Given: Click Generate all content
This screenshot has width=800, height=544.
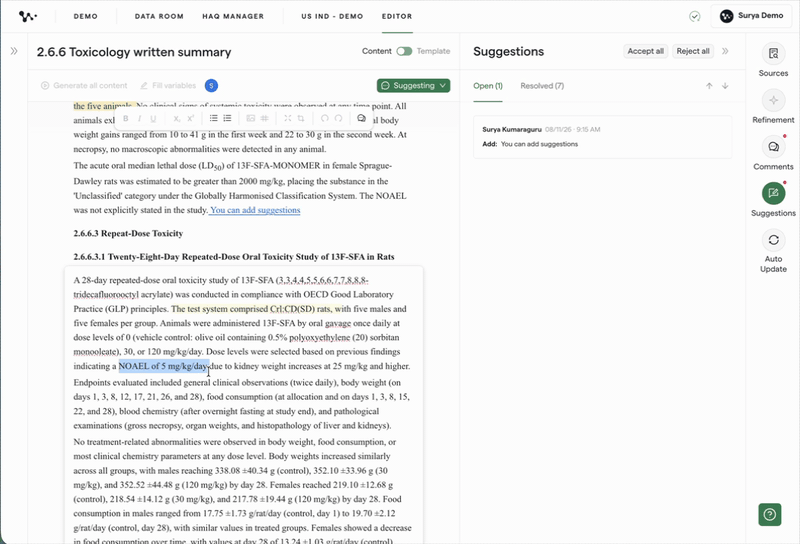Looking at the screenshot, I should pos(84,86).
